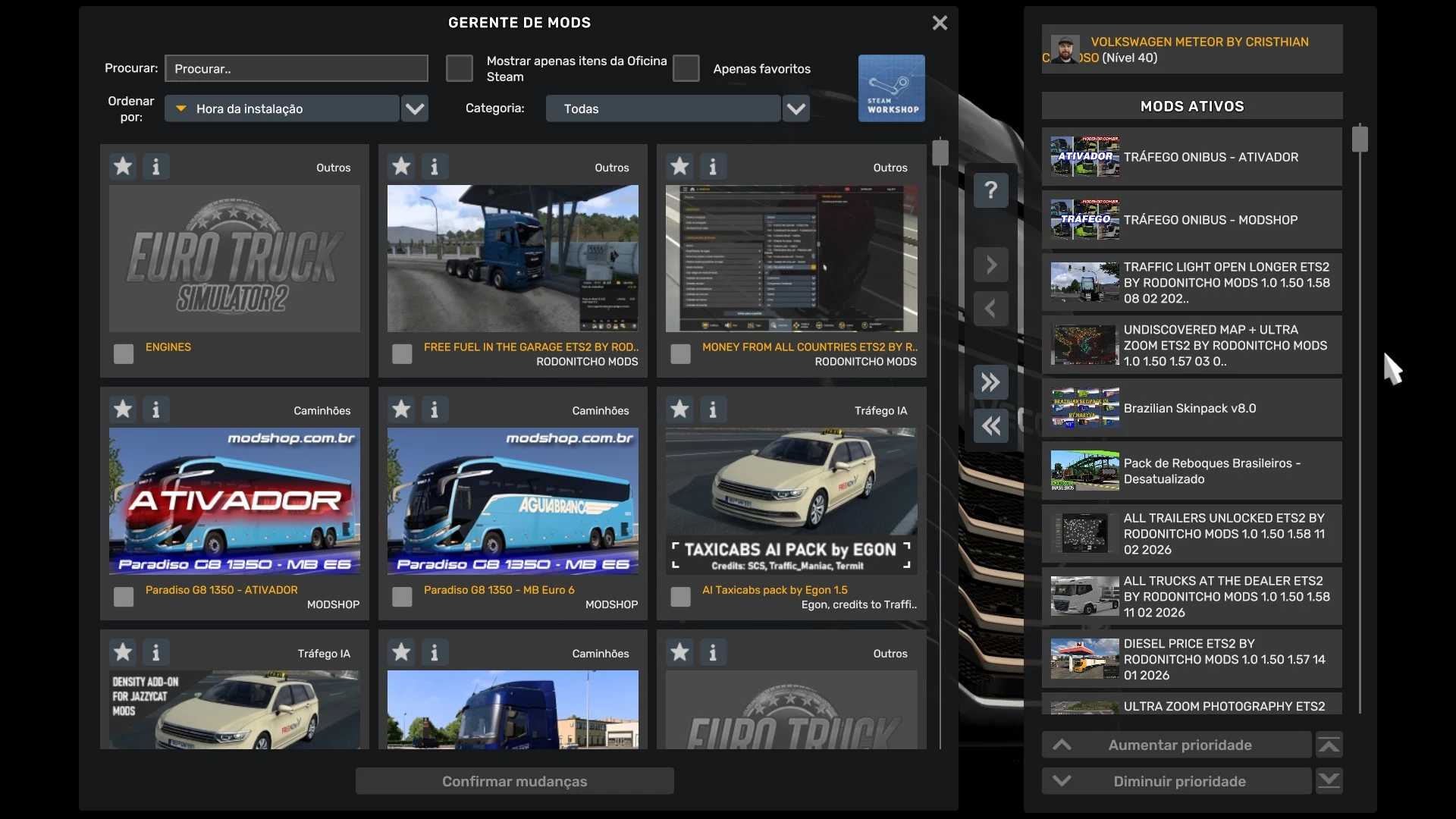
Task: Click the 'Confirmar mudanças' button
Action: coord(514,781)
